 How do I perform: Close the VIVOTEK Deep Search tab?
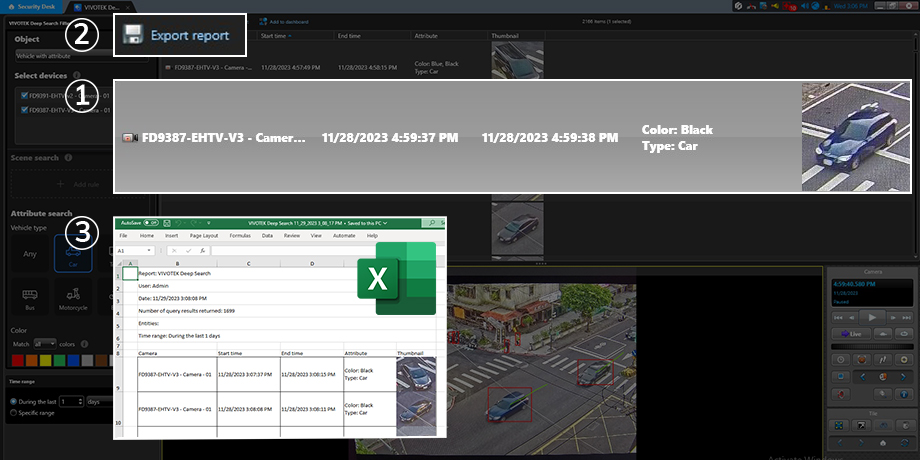[128, 6]
